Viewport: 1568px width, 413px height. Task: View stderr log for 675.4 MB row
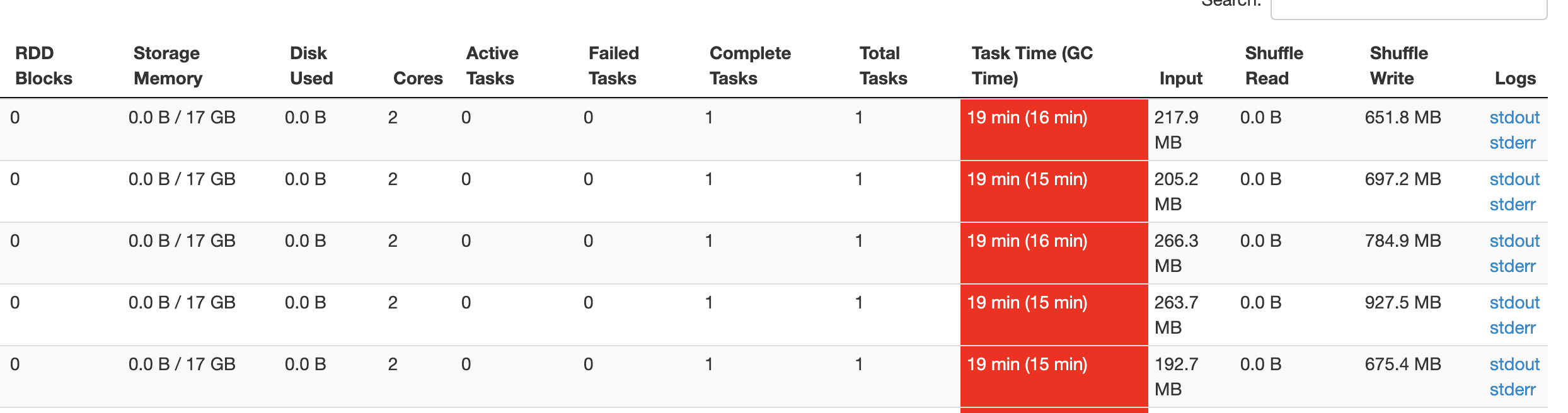point(1512,390)
